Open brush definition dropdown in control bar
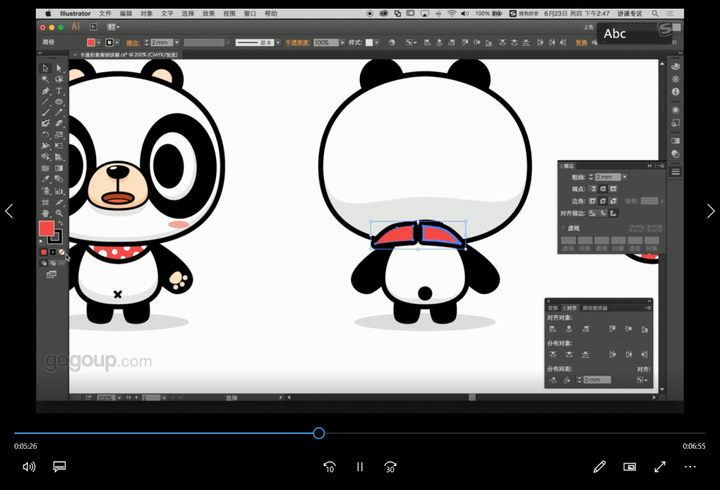720x490 pixels. click(x=278, y=43)
